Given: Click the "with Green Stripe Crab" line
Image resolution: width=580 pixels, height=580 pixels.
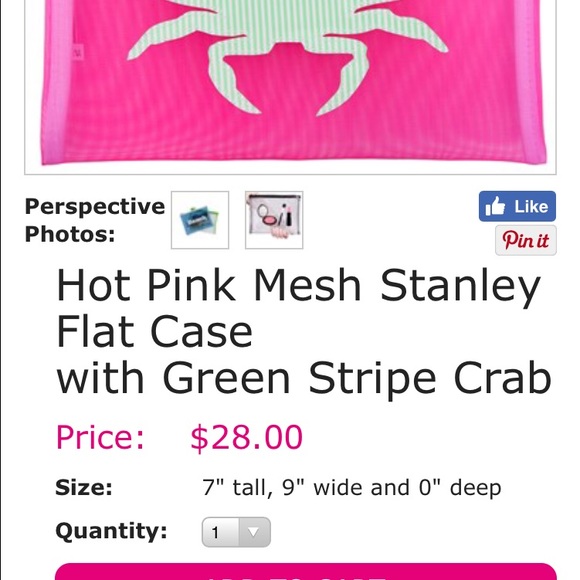Looking at the screenshot, I should pyautogui.click(x=304, y=379).
